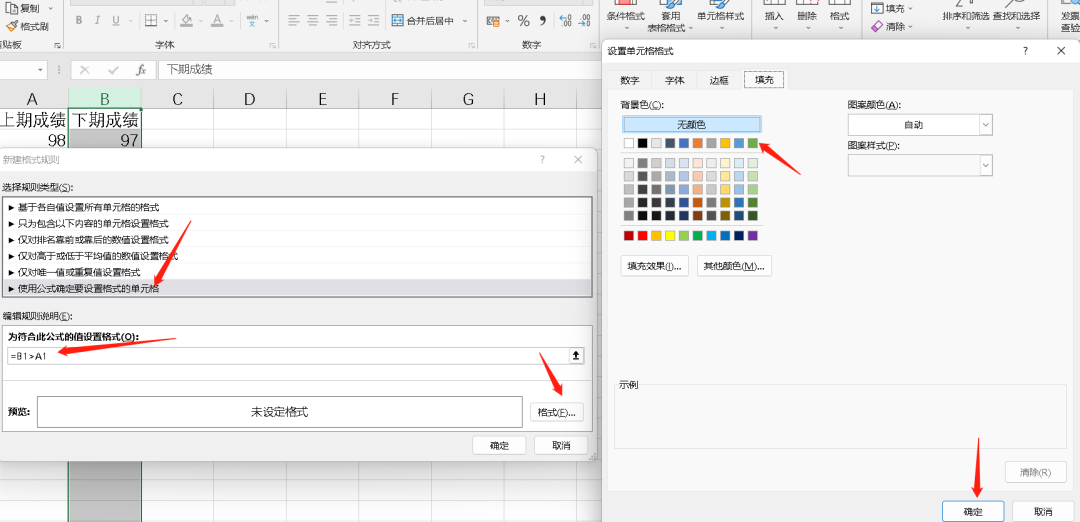Open the 边框 tab in the dialog
Image resolution: width=1080 pixels, height=522 pixels.
tap(719, 80)
